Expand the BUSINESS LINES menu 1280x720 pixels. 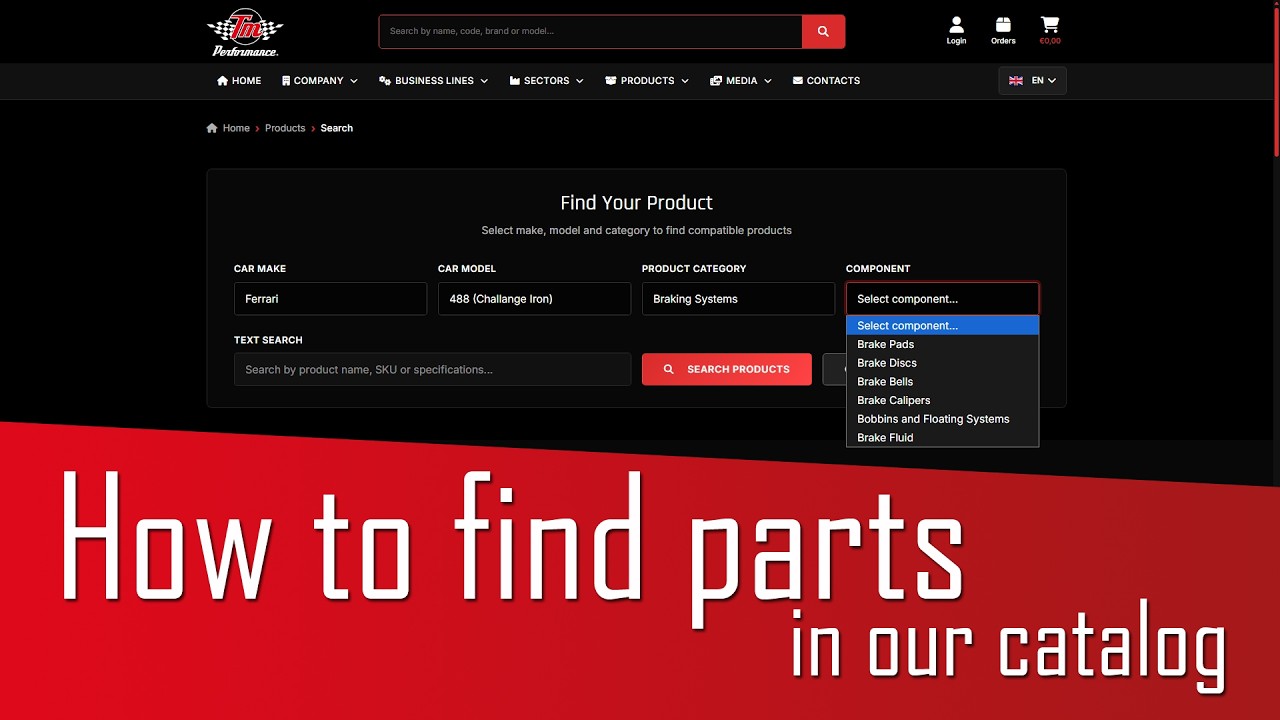[434, 81]
